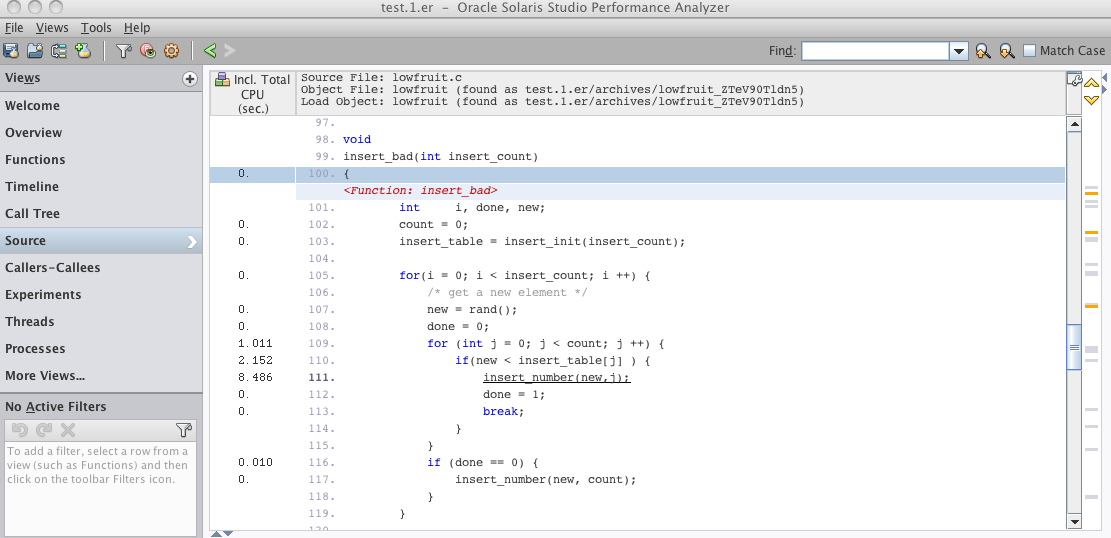The height and width of the screenshot is (538, 1111).
Task: Open the toolbar Filters funnel icon
Action: coord(124,50)
